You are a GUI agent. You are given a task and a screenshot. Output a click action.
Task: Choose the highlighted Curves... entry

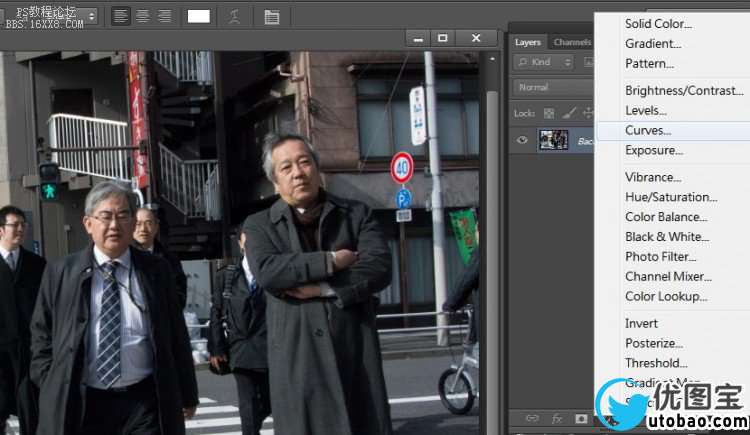[x=673, y=130]
